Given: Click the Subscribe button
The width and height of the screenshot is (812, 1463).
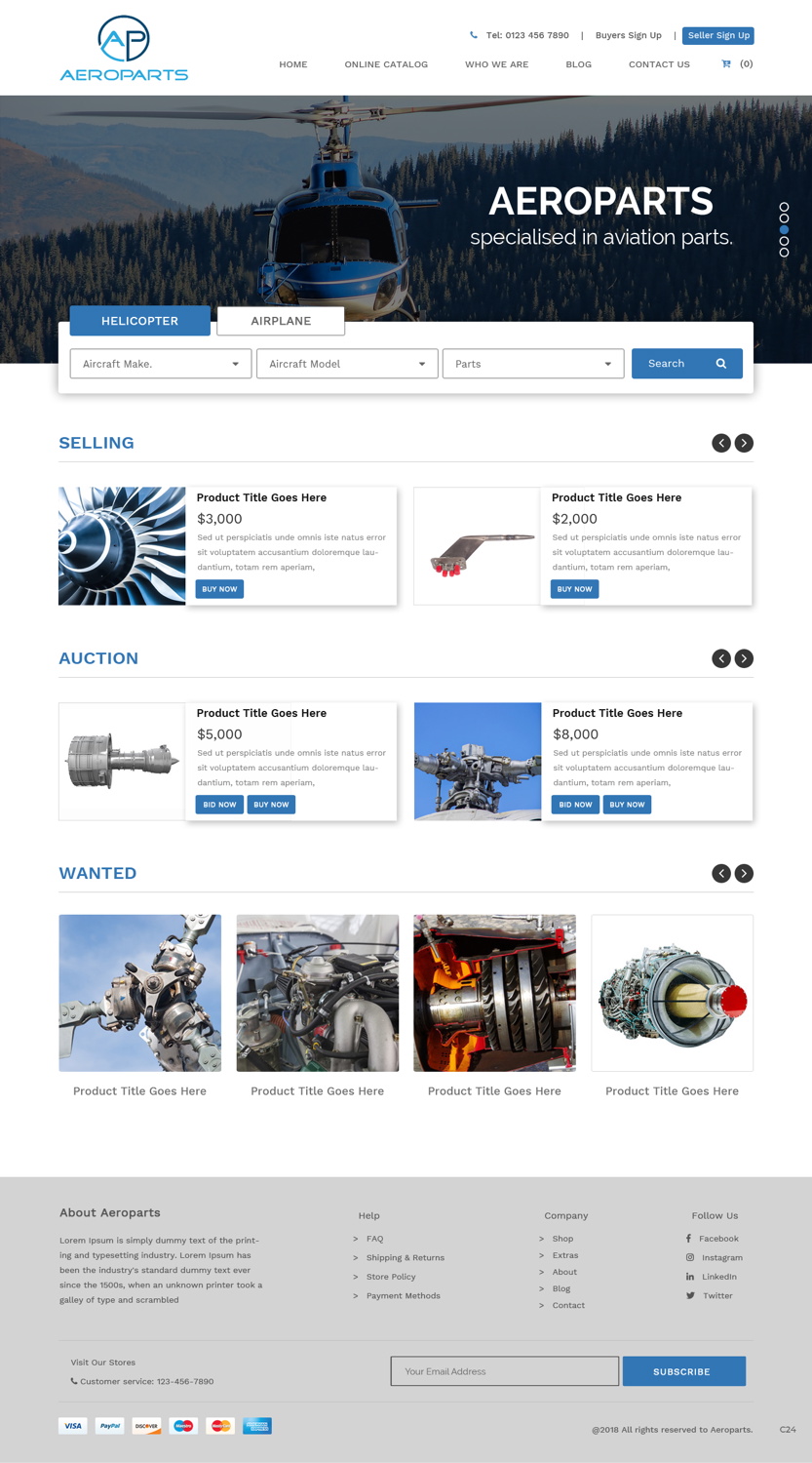Looking at the screenshot, I should [x=684, y=1371].
